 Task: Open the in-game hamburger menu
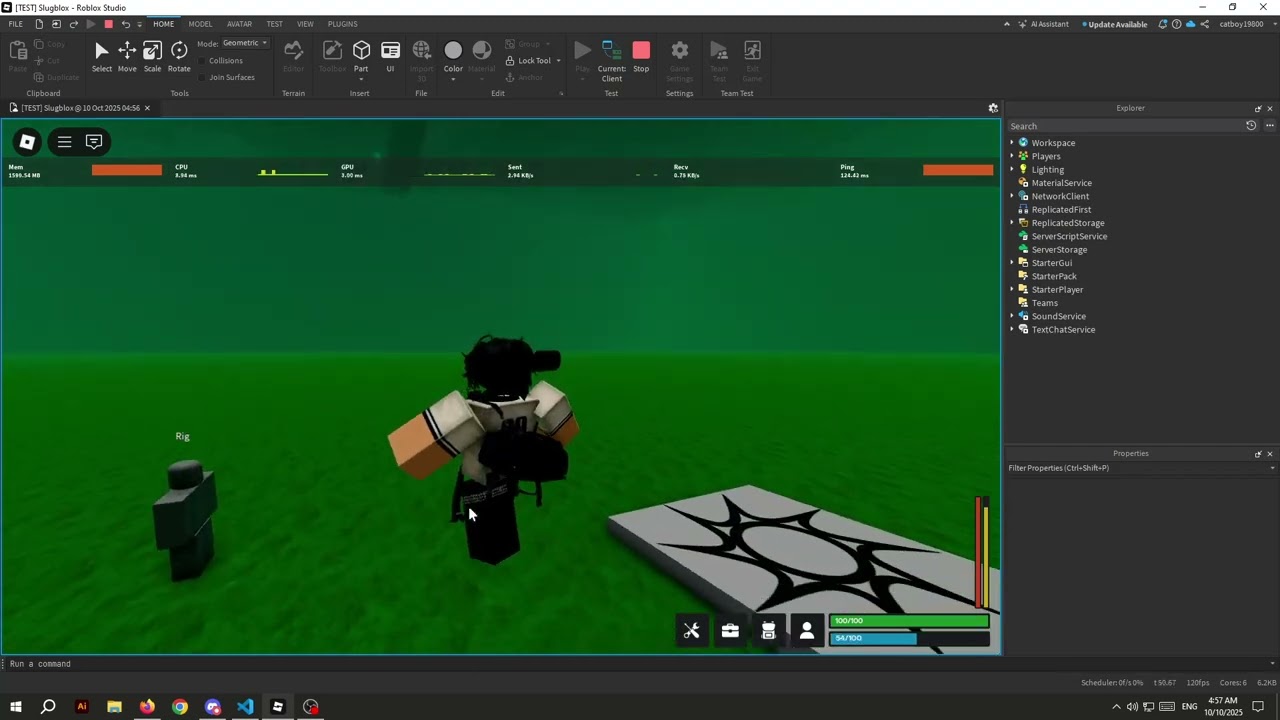click(x=64, y=142)
